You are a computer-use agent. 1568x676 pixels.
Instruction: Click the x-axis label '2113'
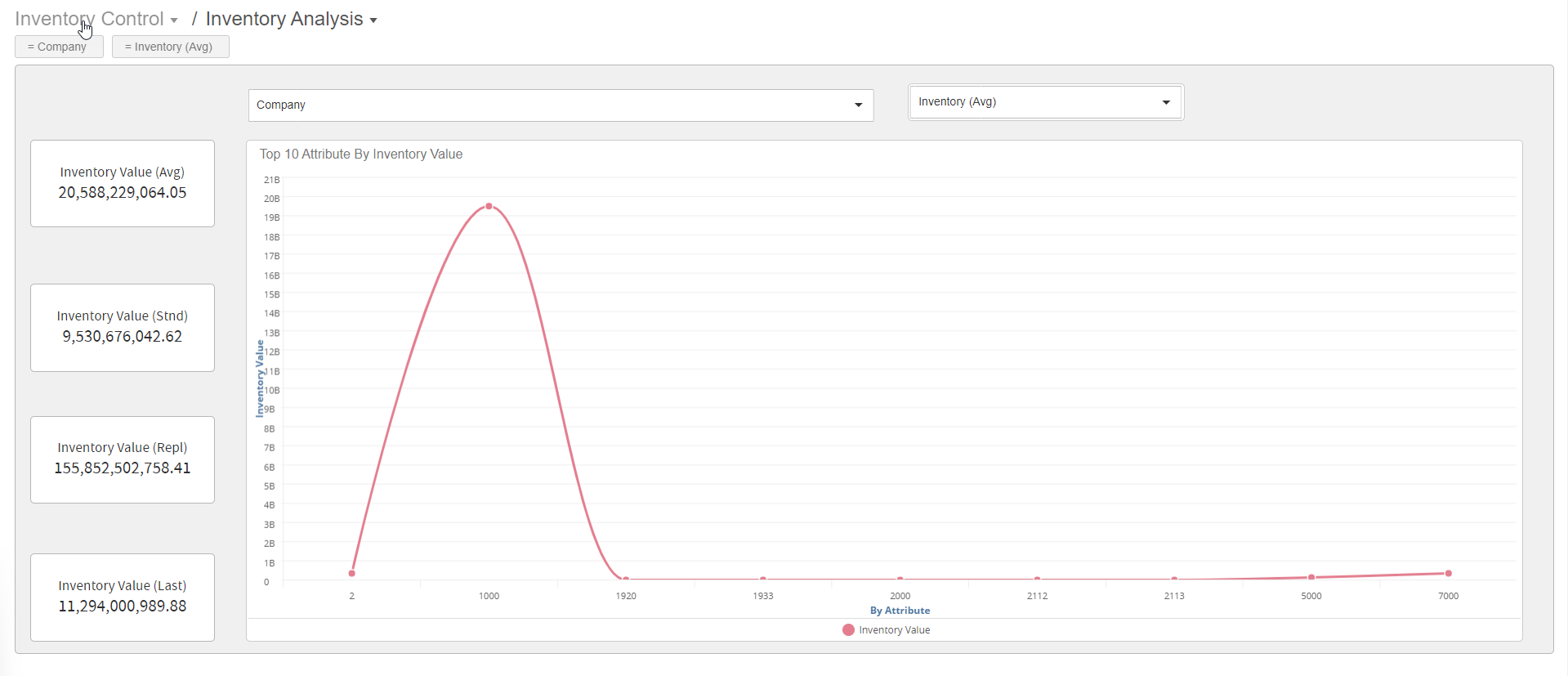coord(1174,596)
